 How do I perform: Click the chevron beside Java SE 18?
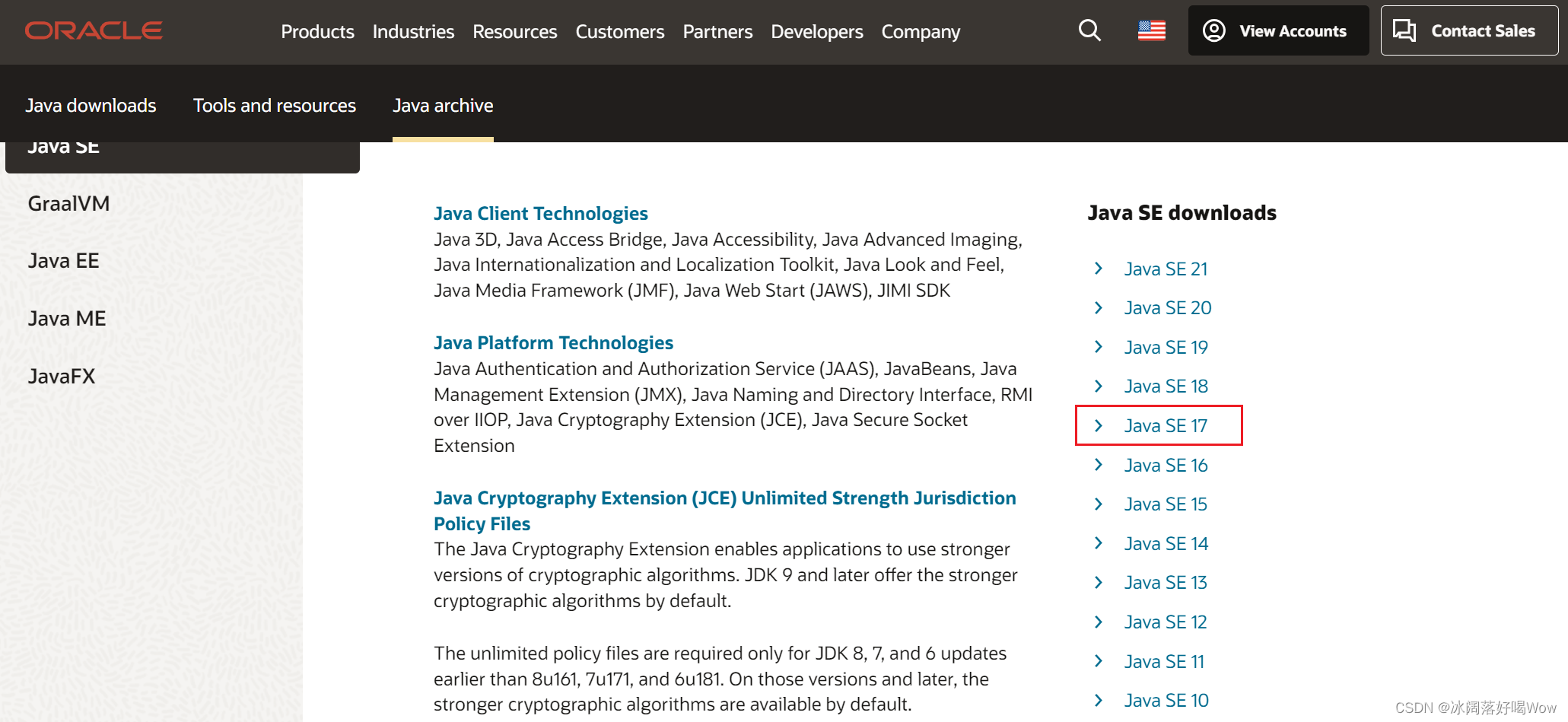click(x=1099, y=386)
